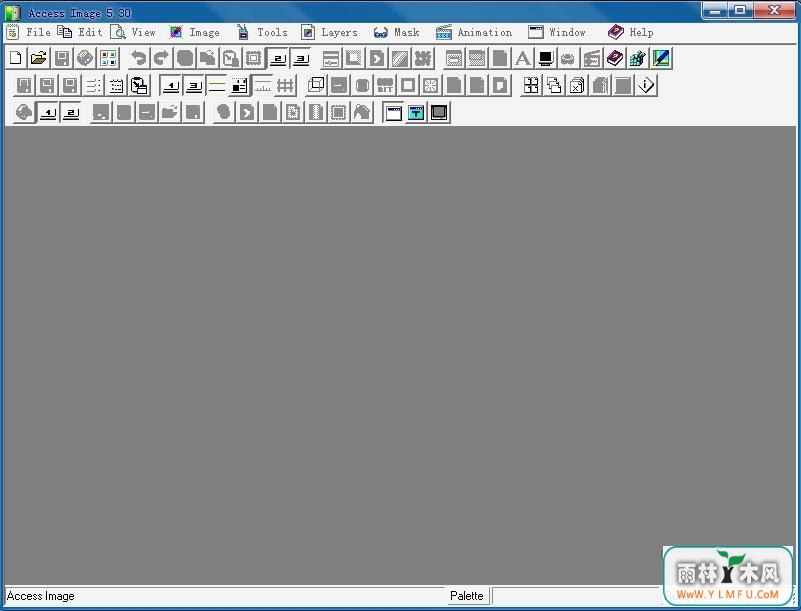The width and height of the screenshot is (801, 611).
Task: Maximize the Access Image window
Action: tap(740, 10)
